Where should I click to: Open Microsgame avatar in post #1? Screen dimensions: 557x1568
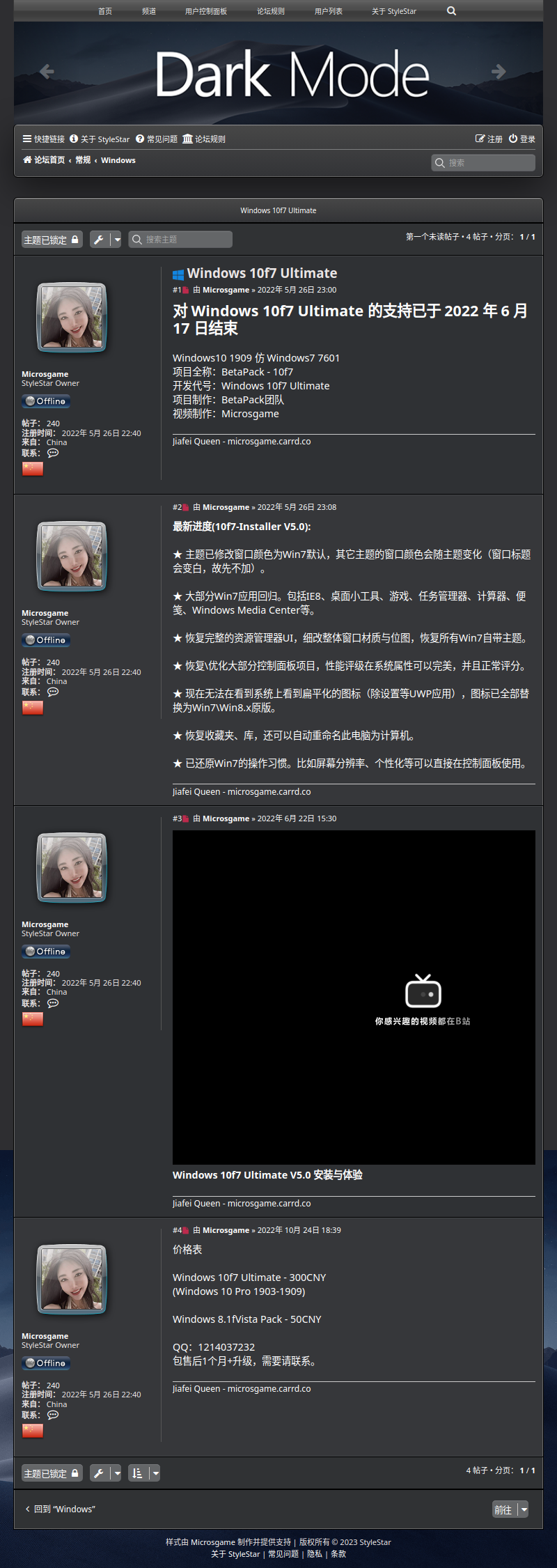[72, 317]
